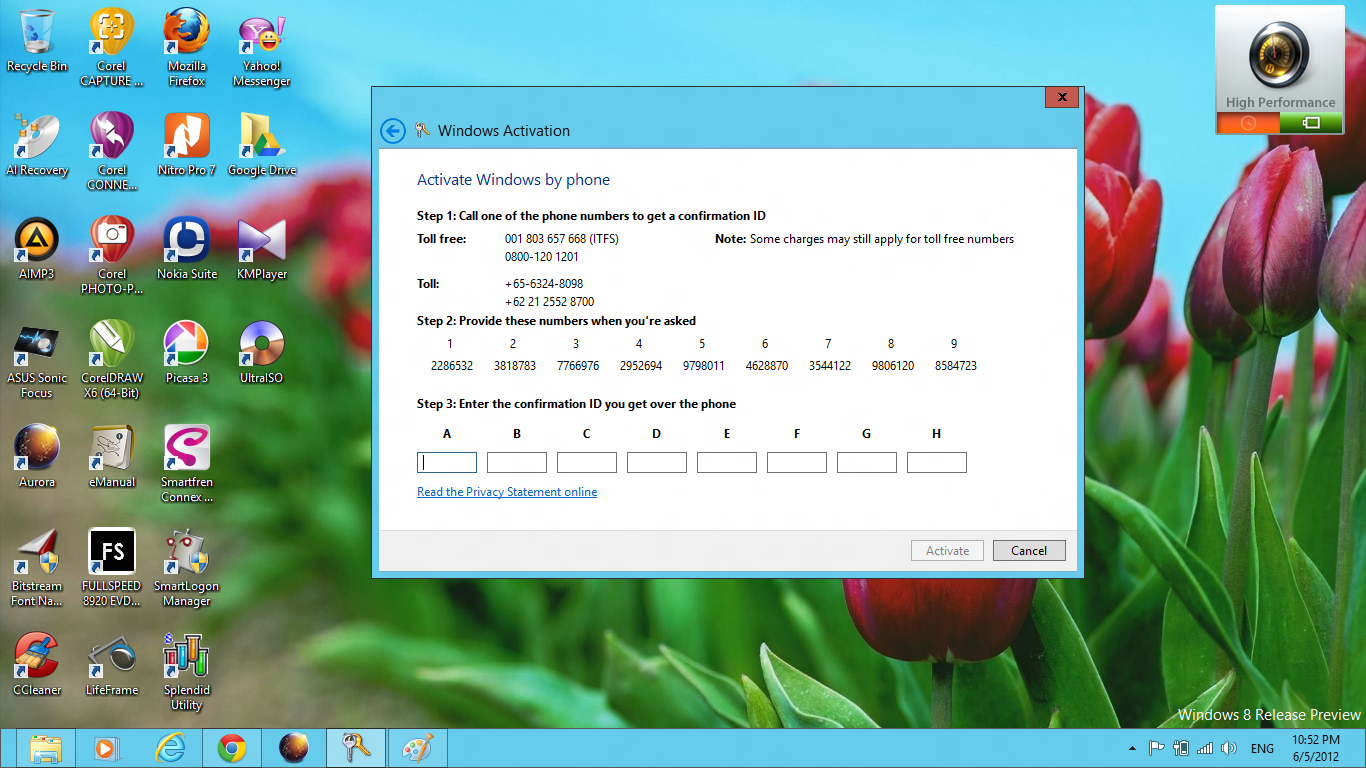Launch KMPlayer desktop shortcut
The image size is (1366, 768).
[x=262, y=249]
